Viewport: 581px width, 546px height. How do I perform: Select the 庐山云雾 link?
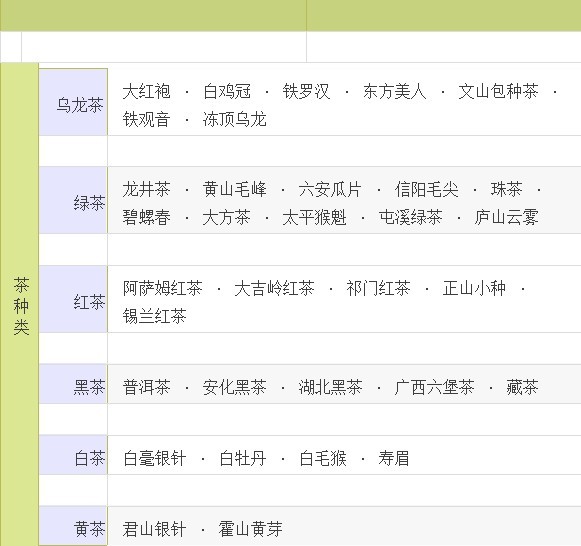pyautogui.click(x=507, y=217)
